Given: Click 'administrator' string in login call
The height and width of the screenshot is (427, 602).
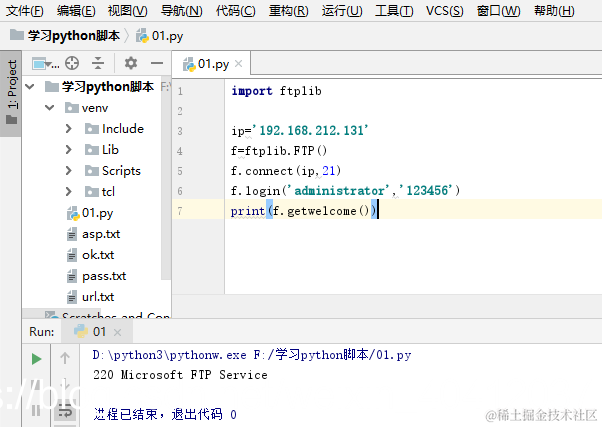Looking at the screenshot, I should point(338,190).
